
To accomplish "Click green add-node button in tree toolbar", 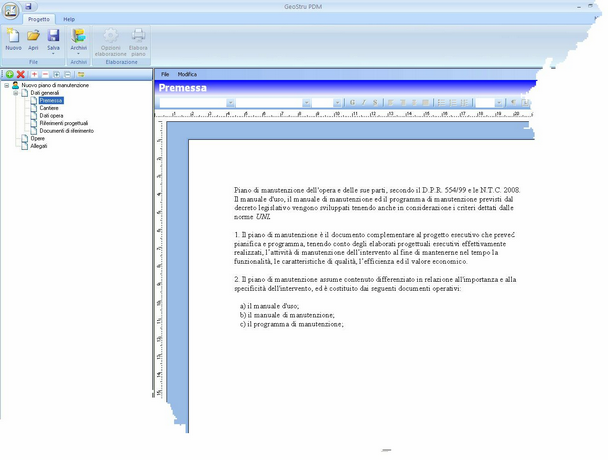I will point(10,74).
